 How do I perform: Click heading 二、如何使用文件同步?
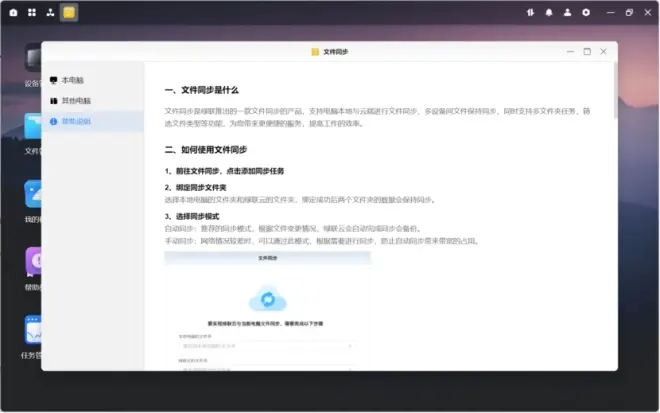(206, 149)
